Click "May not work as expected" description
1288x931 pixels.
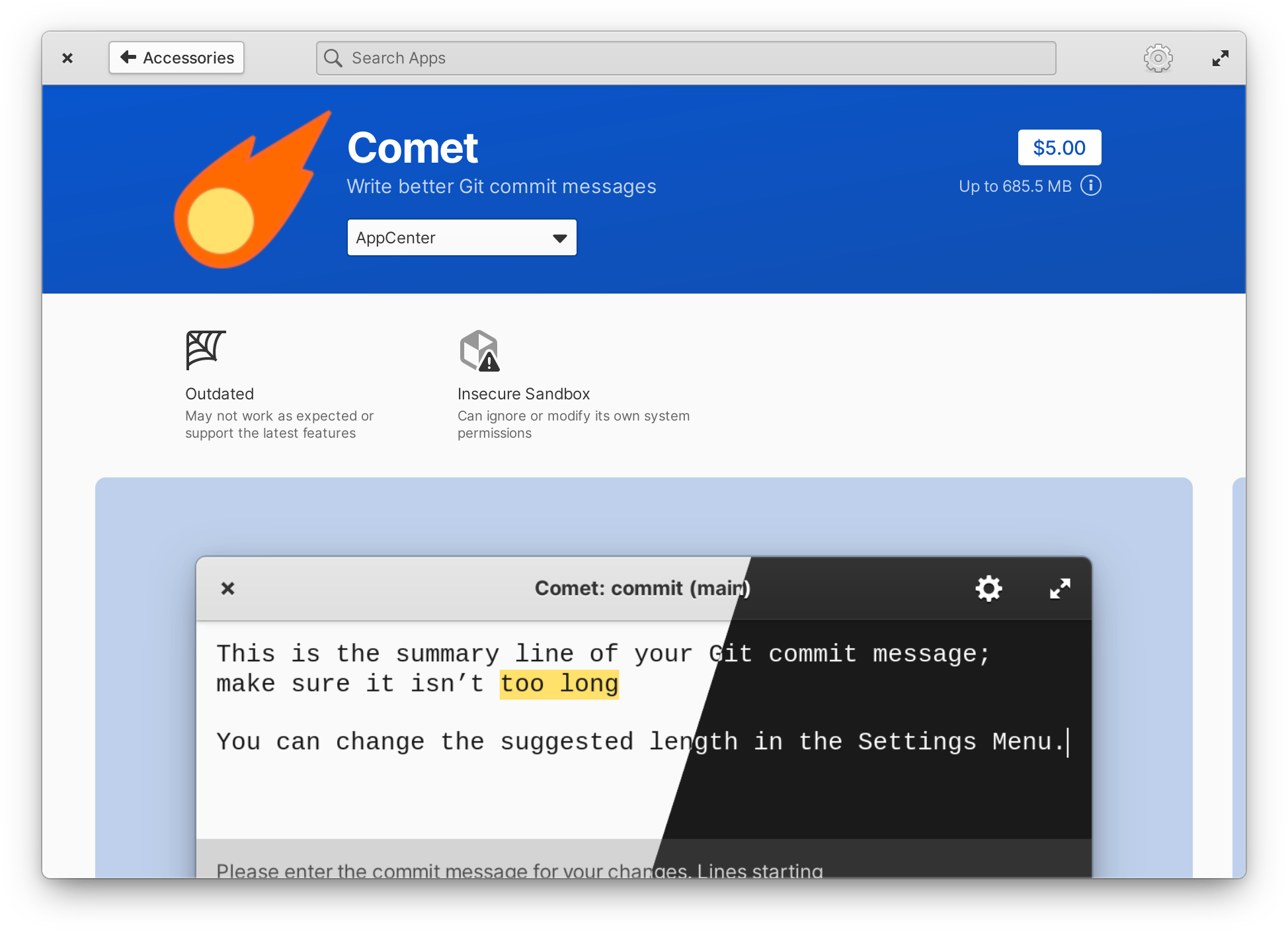pyautogui.click(x=279, y=425)
